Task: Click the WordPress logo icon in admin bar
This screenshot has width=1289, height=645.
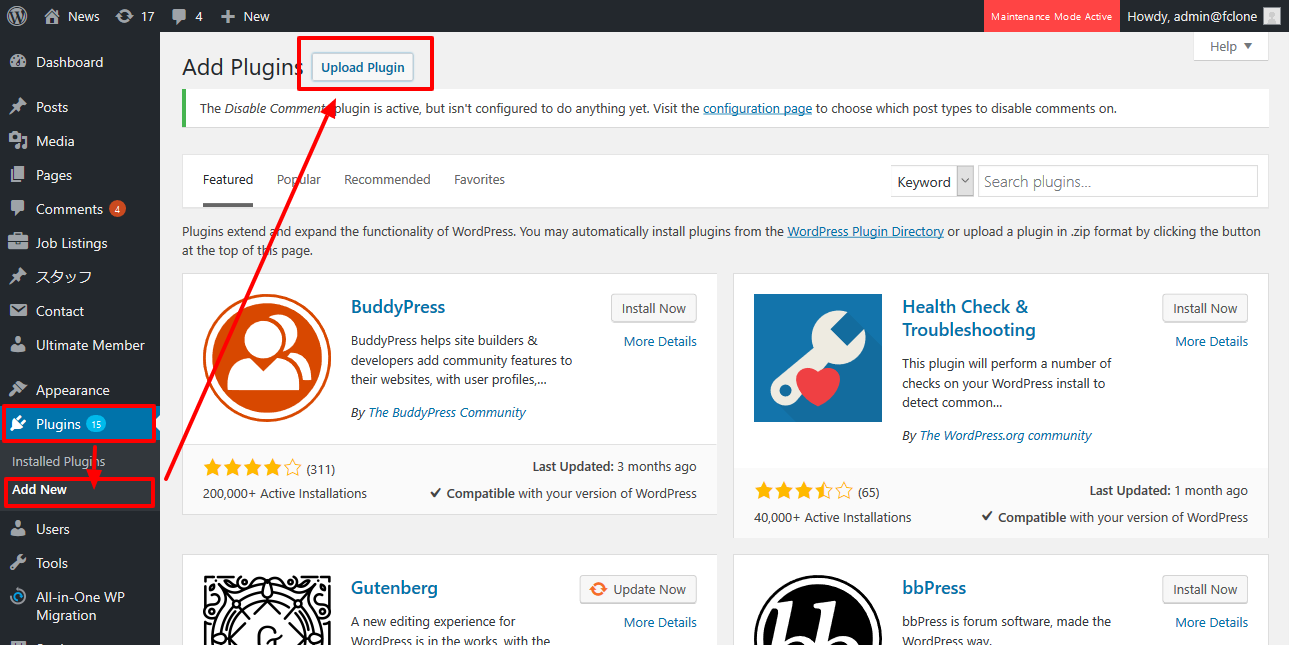Action: pyautogui.click(x=17, y=16)
